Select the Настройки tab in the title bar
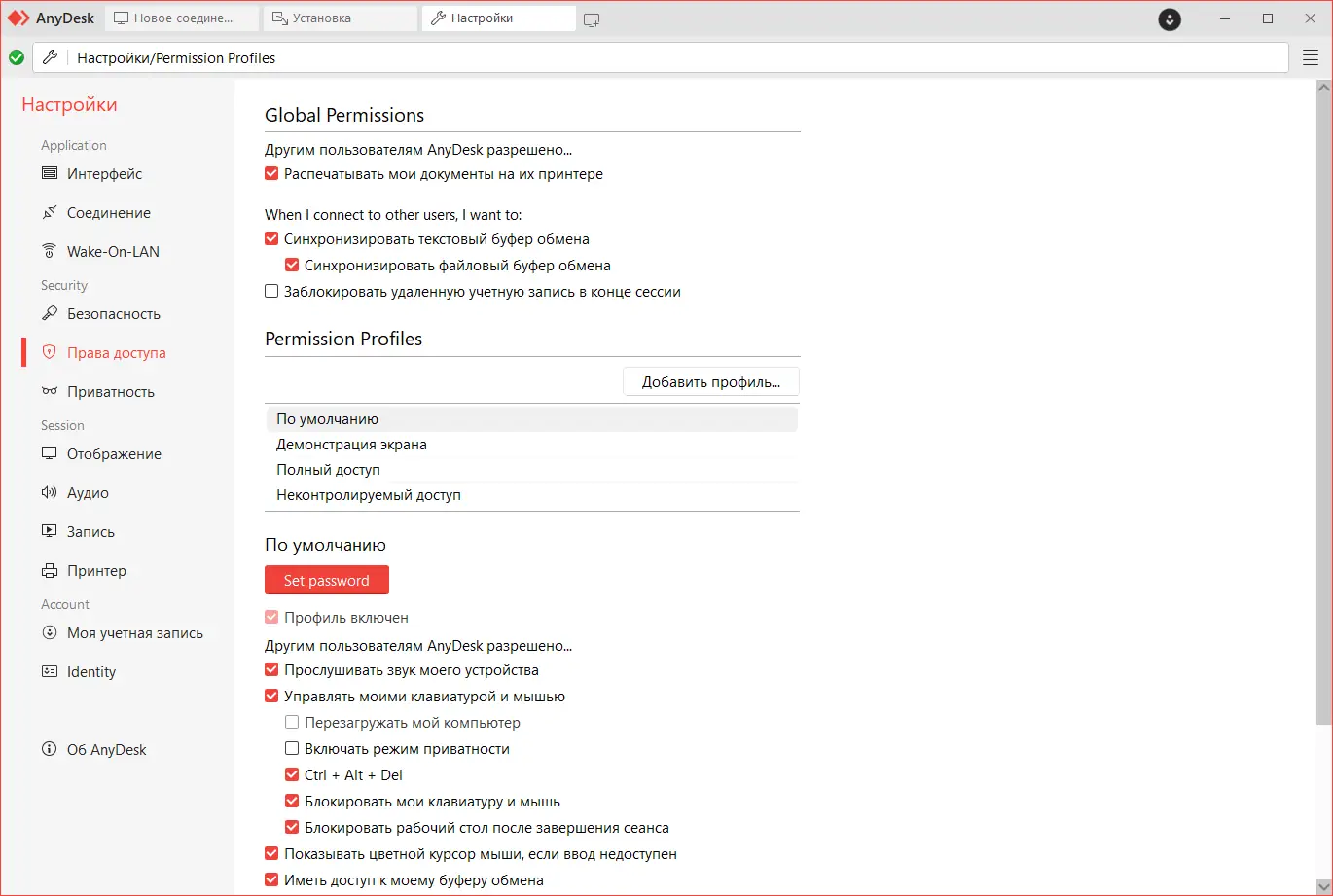Screen dimensions: 1333x896 tap(499, 18)
